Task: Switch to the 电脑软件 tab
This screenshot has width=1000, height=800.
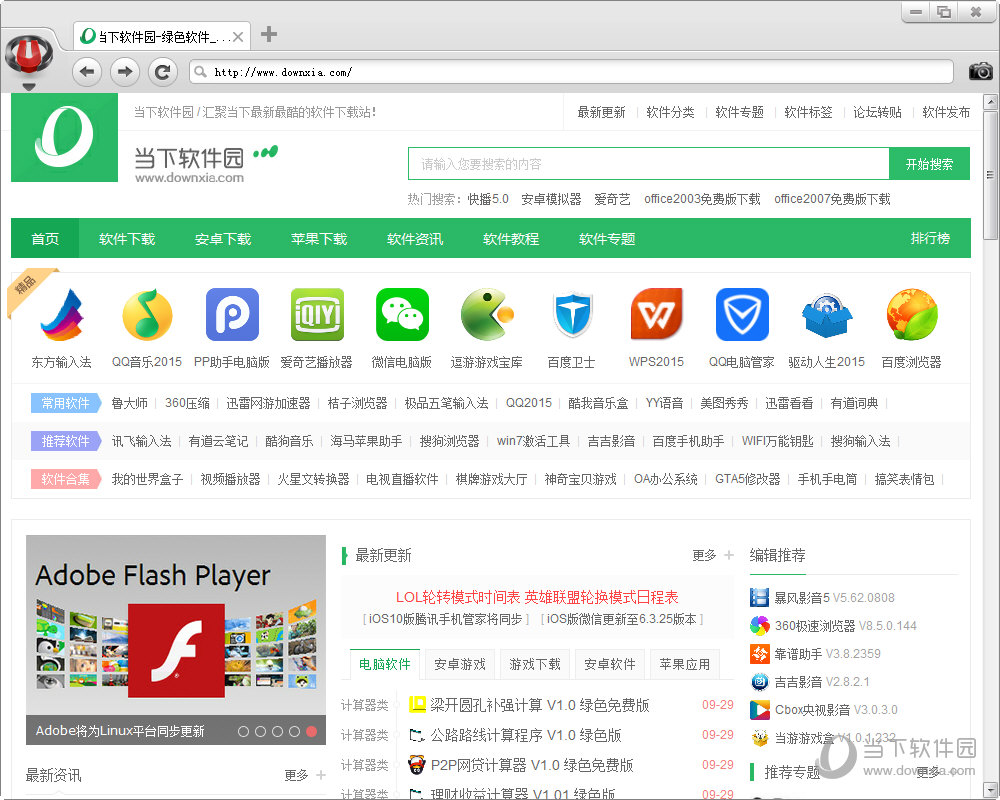Action: (385, 664)
